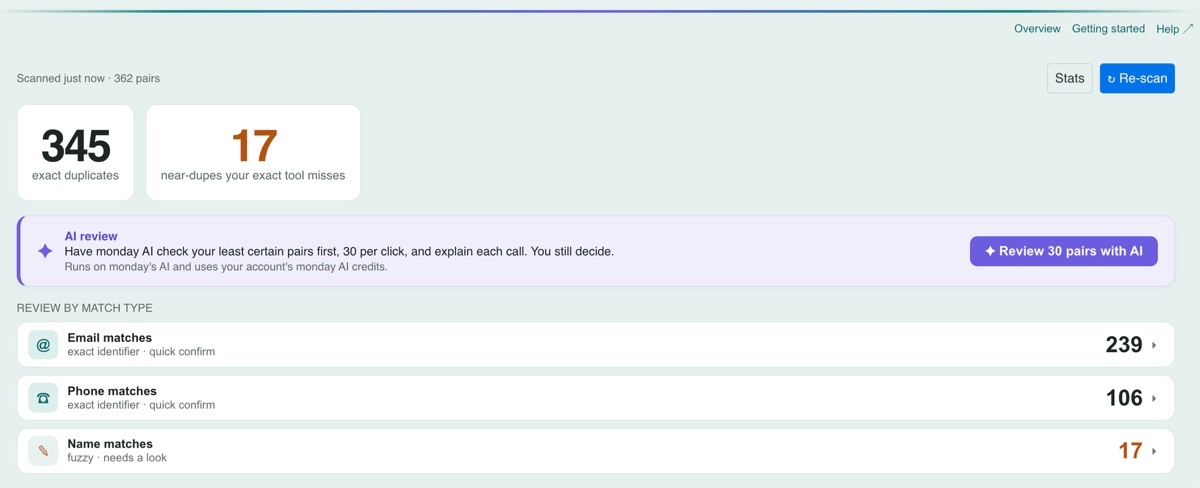Start a Re-scan
This screenshot has width=1200, height=488.
pyautogui.click(x=1137, y=78)
